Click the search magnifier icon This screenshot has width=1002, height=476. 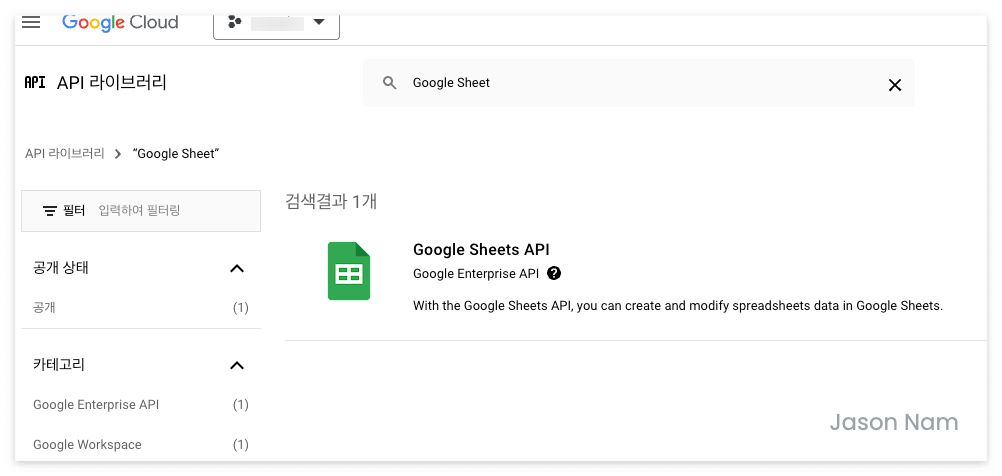390,83
